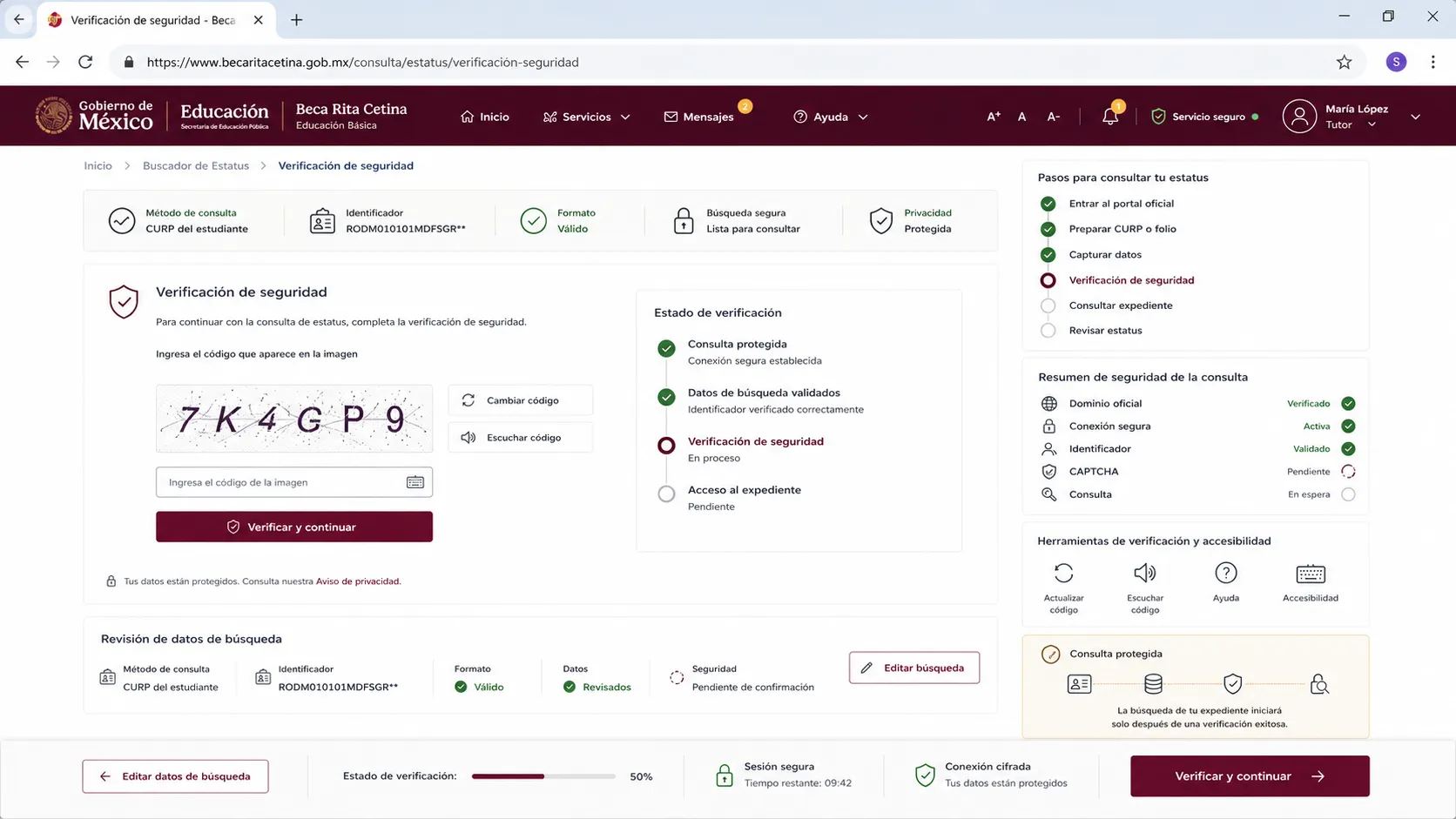Open the María López user menu chevron
Screen dimensions: 1456x819
pos(1415,117)
